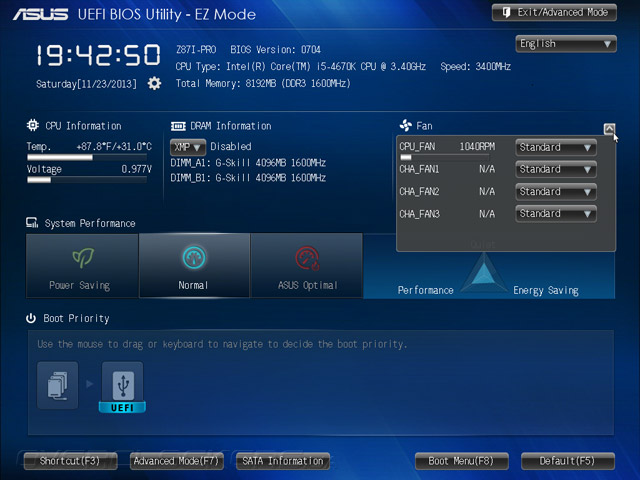The image size is (640, 480).
Task: Click DIMM_A1 G-Skill 4096MB entry
Action: tap(248, 163)
